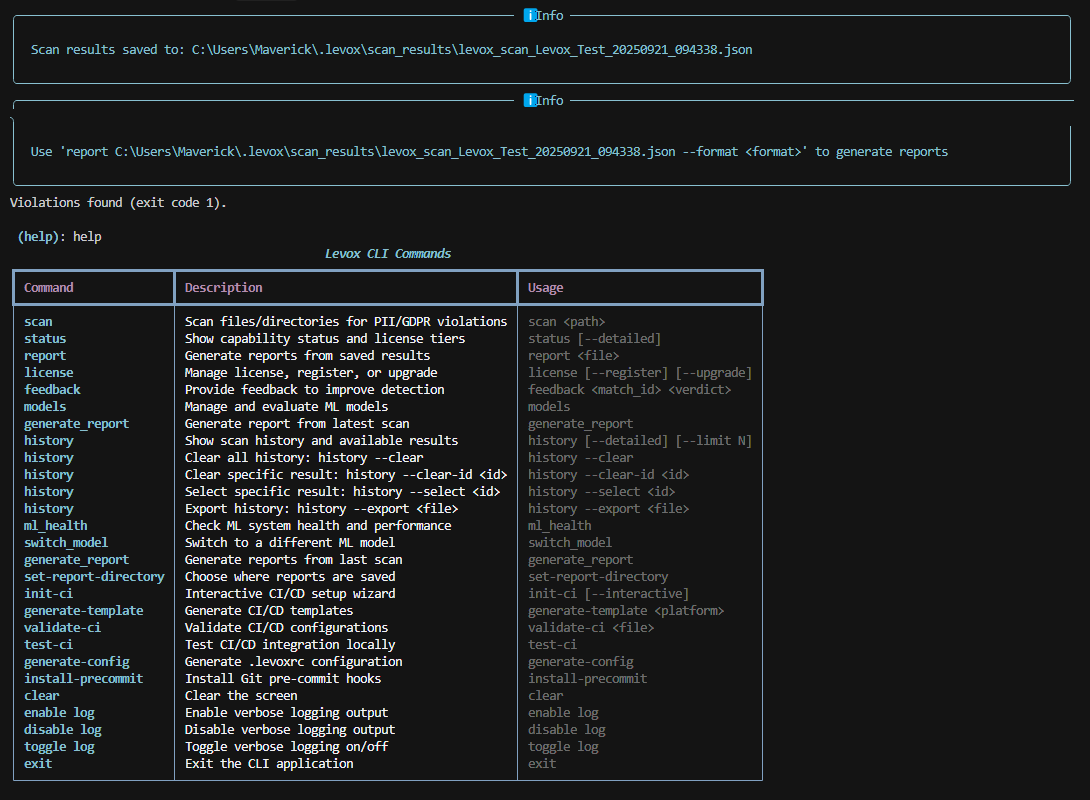This screenshot has width=1090, height=800.
Task: Select 'history' command beside 'Clear all history'
Action: click(49, 457)
